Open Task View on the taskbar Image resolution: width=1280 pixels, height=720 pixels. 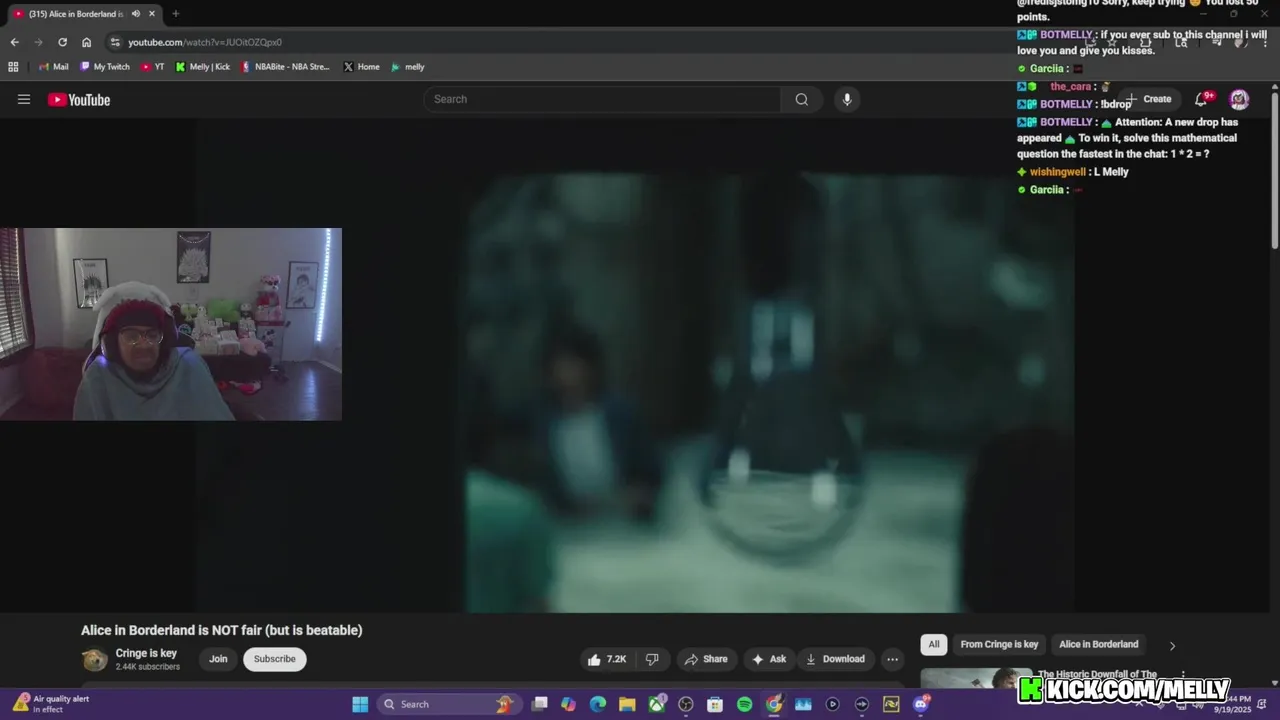539,704
